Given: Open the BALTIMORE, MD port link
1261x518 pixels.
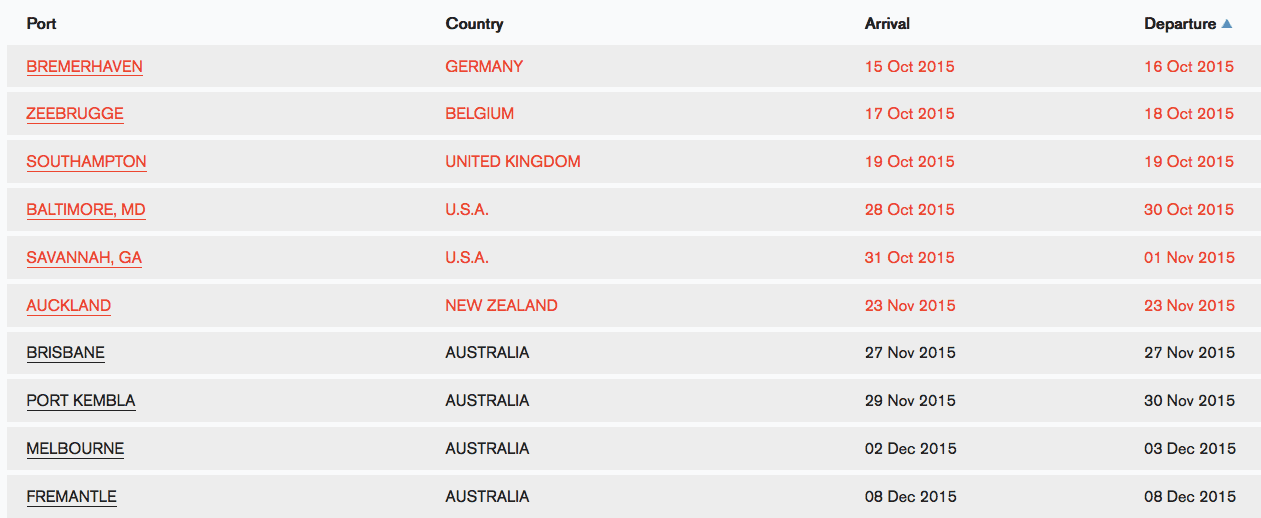Looking at the screenshot, I should pos(86,210).
